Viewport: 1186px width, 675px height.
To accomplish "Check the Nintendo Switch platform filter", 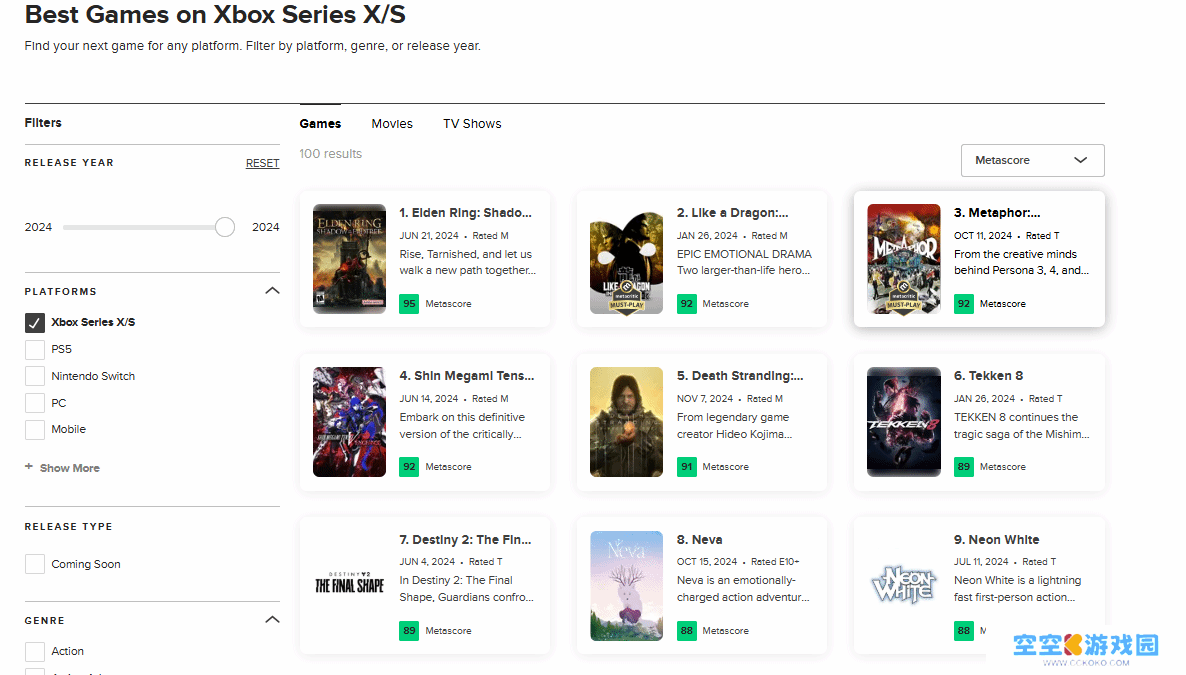I will [x=35, y=376].
